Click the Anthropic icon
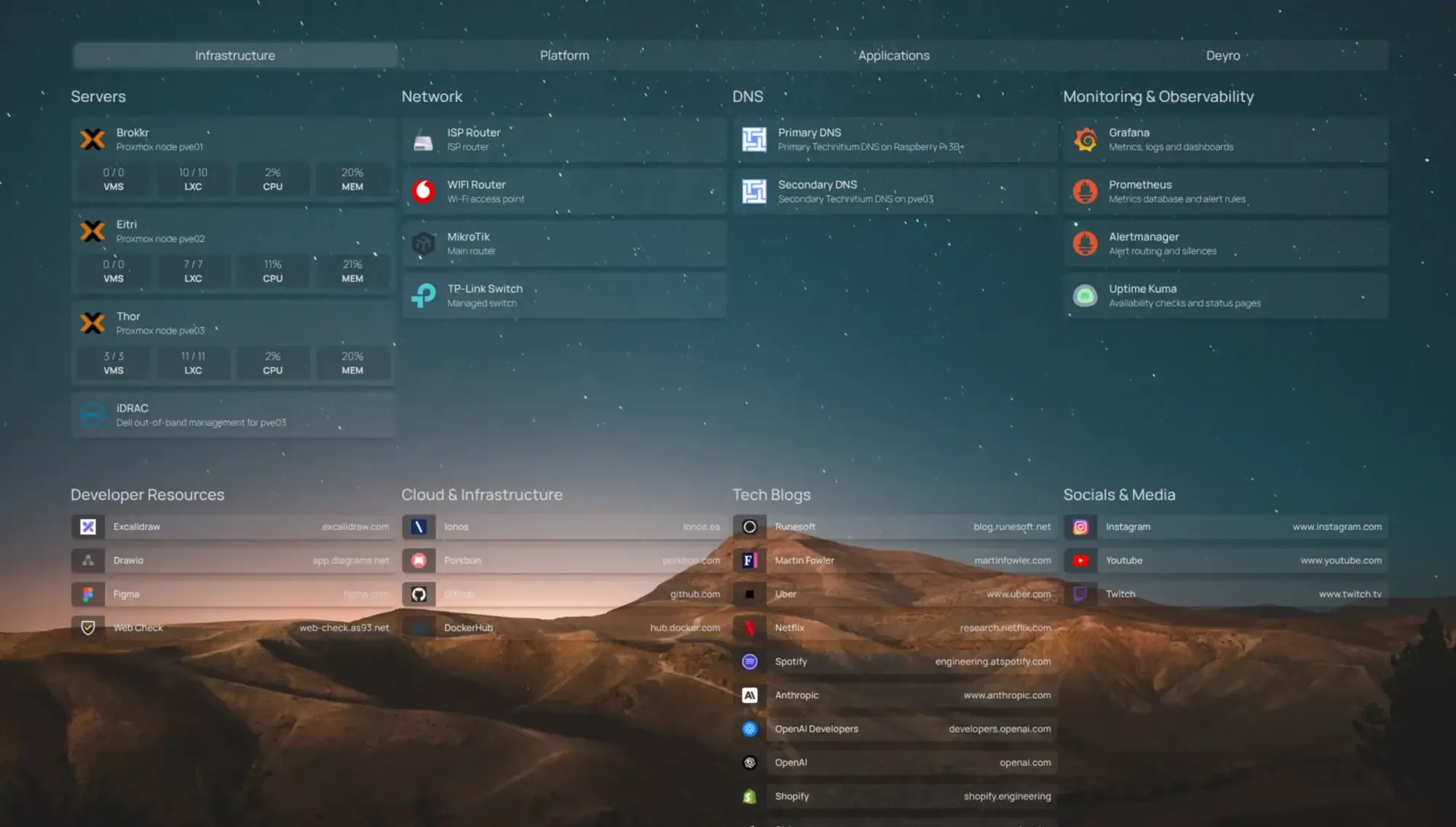 [x=749, y=695]
